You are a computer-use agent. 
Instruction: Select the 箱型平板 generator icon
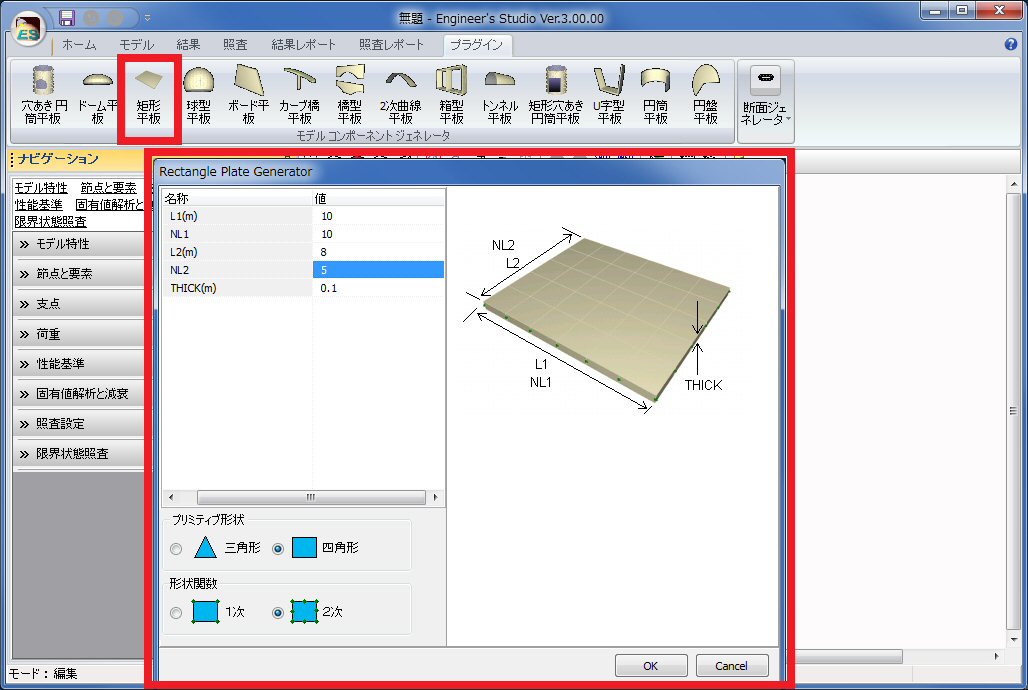pos(451,95)
